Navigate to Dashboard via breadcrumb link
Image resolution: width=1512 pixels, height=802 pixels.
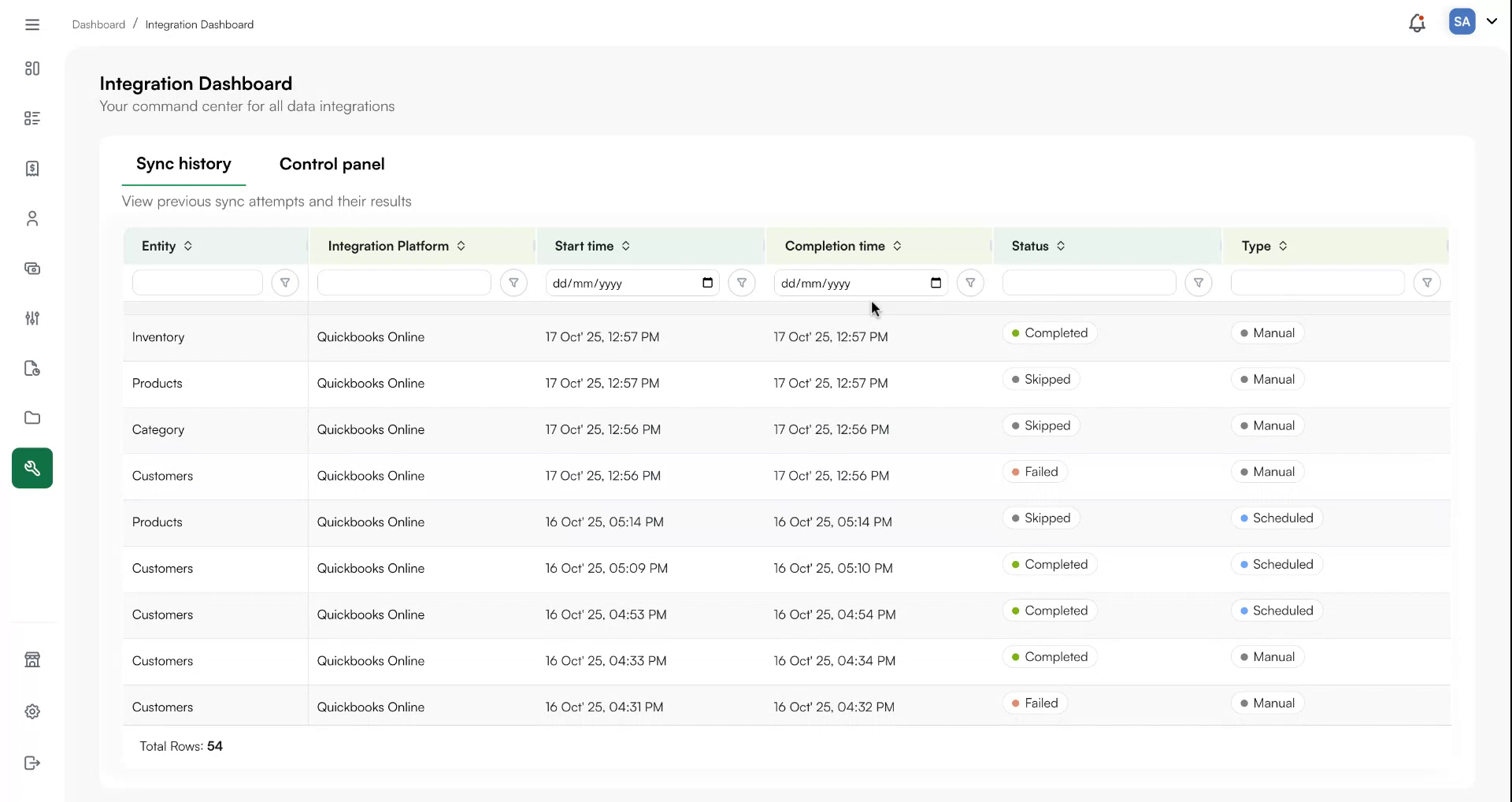tap(98, 24)
